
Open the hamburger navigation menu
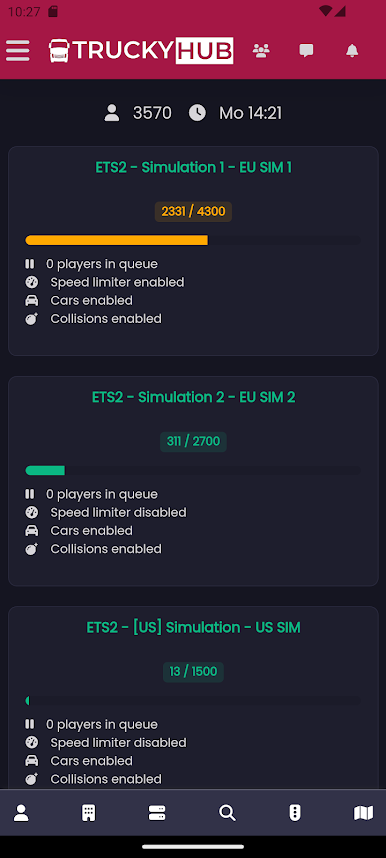pos(18,51)
